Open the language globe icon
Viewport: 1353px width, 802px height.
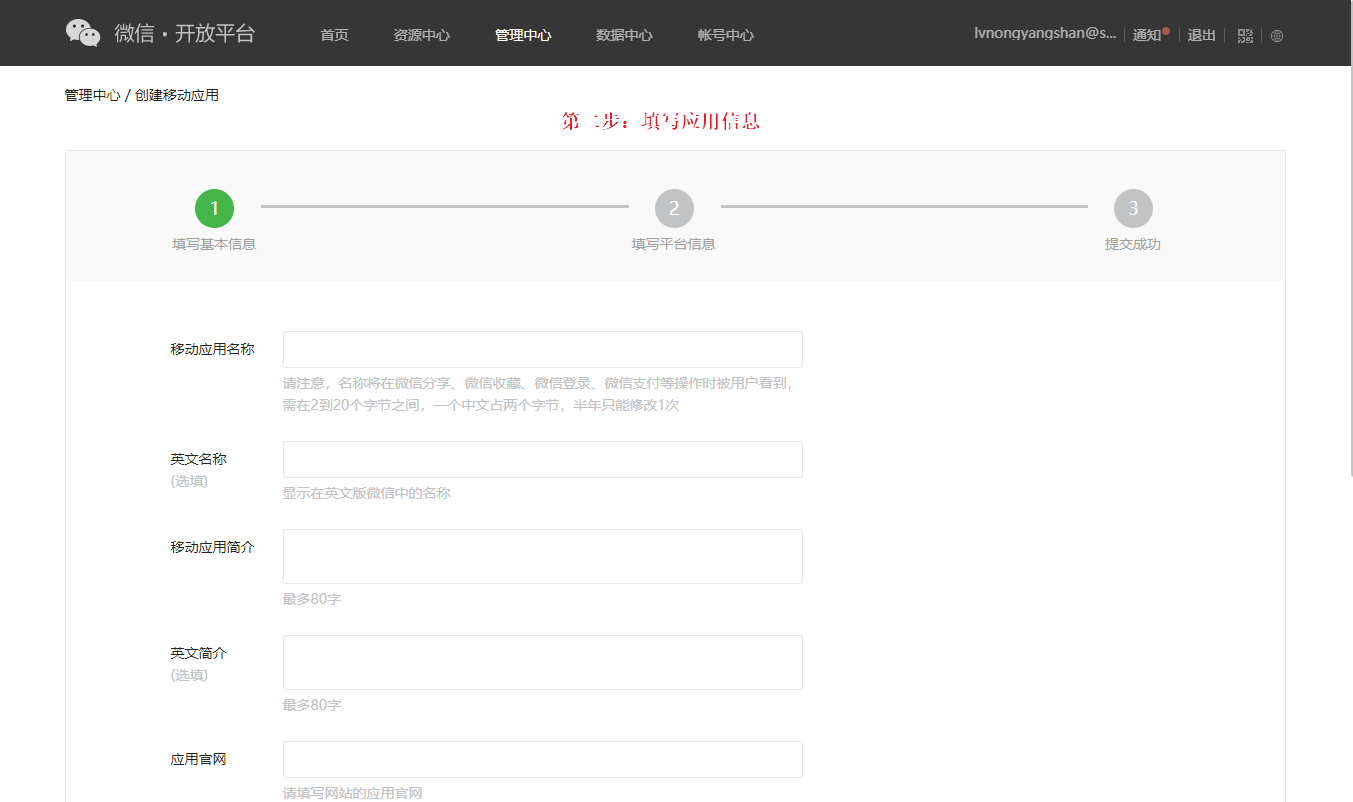click(1277, 35)
